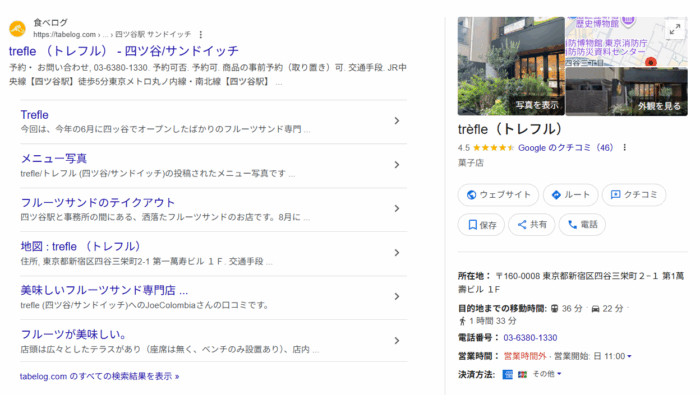Open three-dot options next to Google reviews
The image size is (700, 395).
tap(625, 148)
